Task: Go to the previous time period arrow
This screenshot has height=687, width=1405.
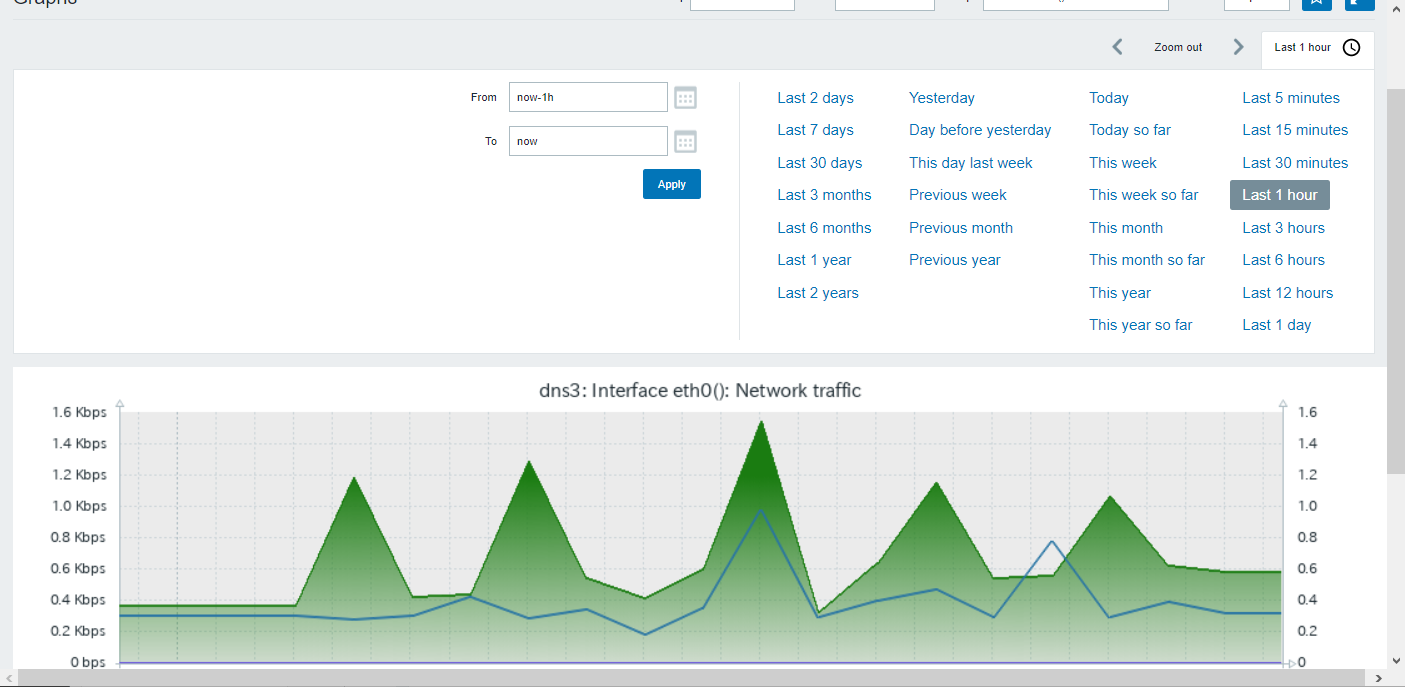Action: [x=1118, y=47]
